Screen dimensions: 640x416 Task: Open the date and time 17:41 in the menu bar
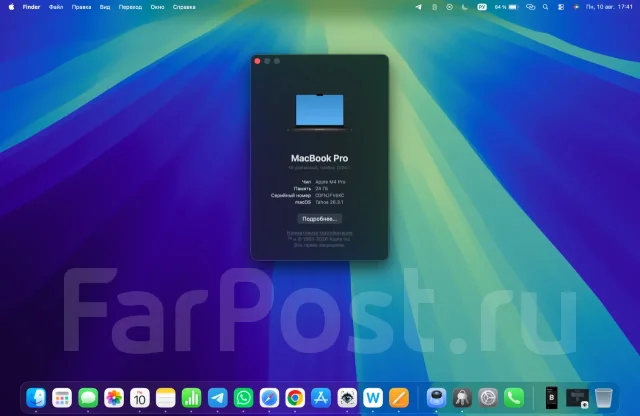pyautogui.click(x=609, y=7)
